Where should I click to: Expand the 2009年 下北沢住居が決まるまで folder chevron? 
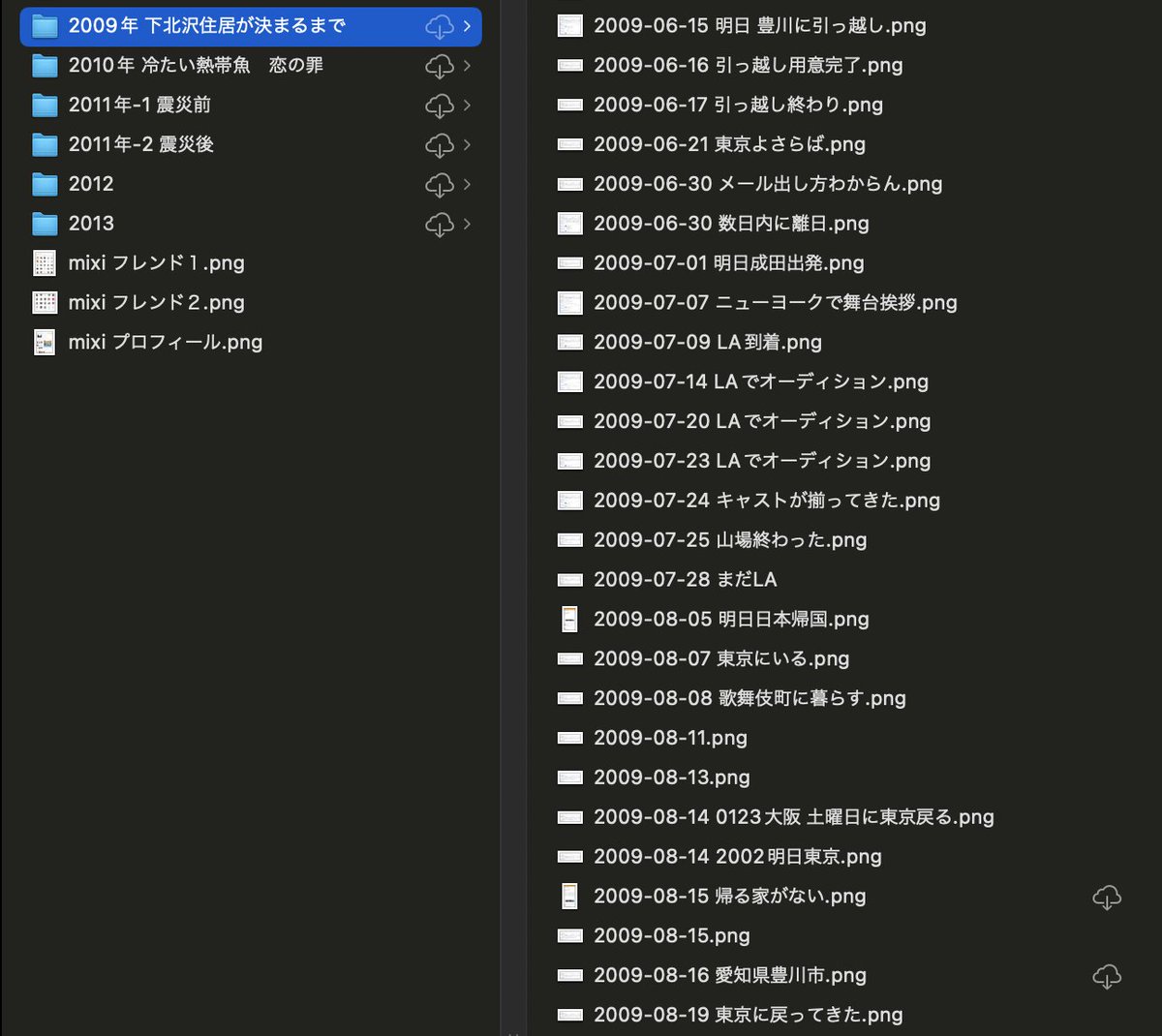pyautogui.click(x=467, y=26)
